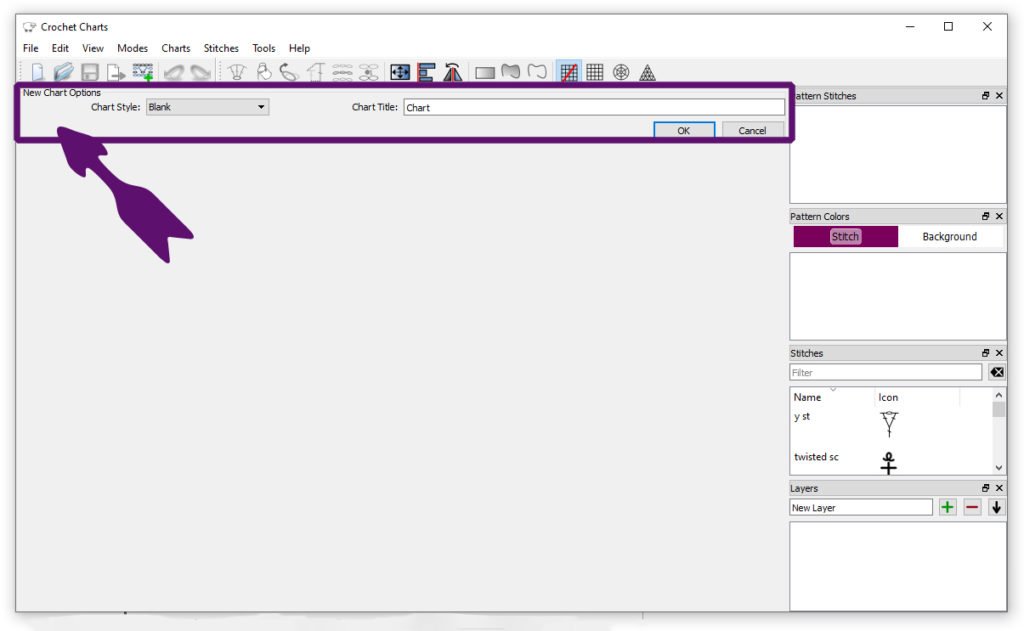Close the Pattern Stitches panel
Viewport: 1024px width, 631px height.
[999, 95]
